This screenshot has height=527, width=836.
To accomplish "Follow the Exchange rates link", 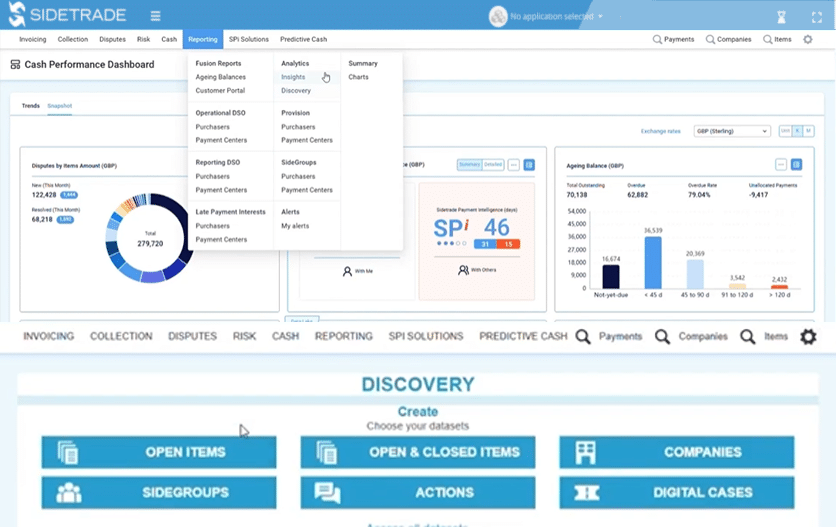I will point(661,131).
